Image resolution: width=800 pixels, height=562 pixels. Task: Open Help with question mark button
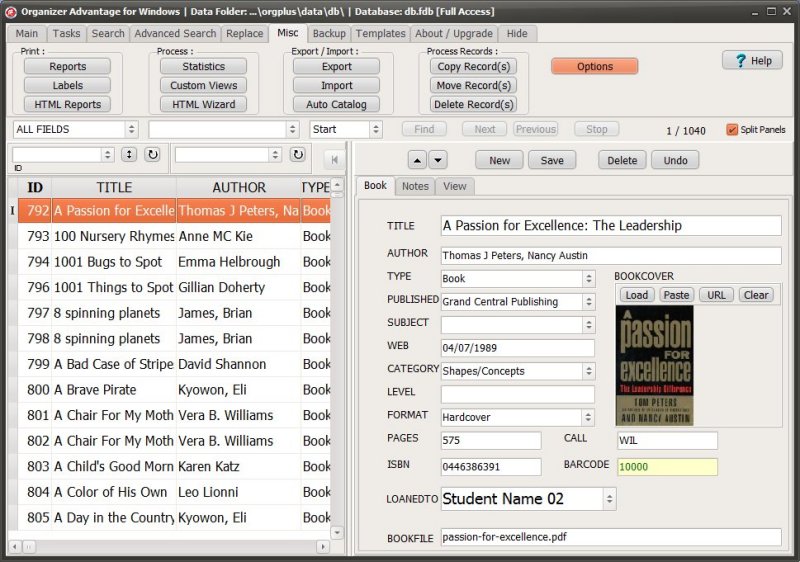[x=753, y=61]
